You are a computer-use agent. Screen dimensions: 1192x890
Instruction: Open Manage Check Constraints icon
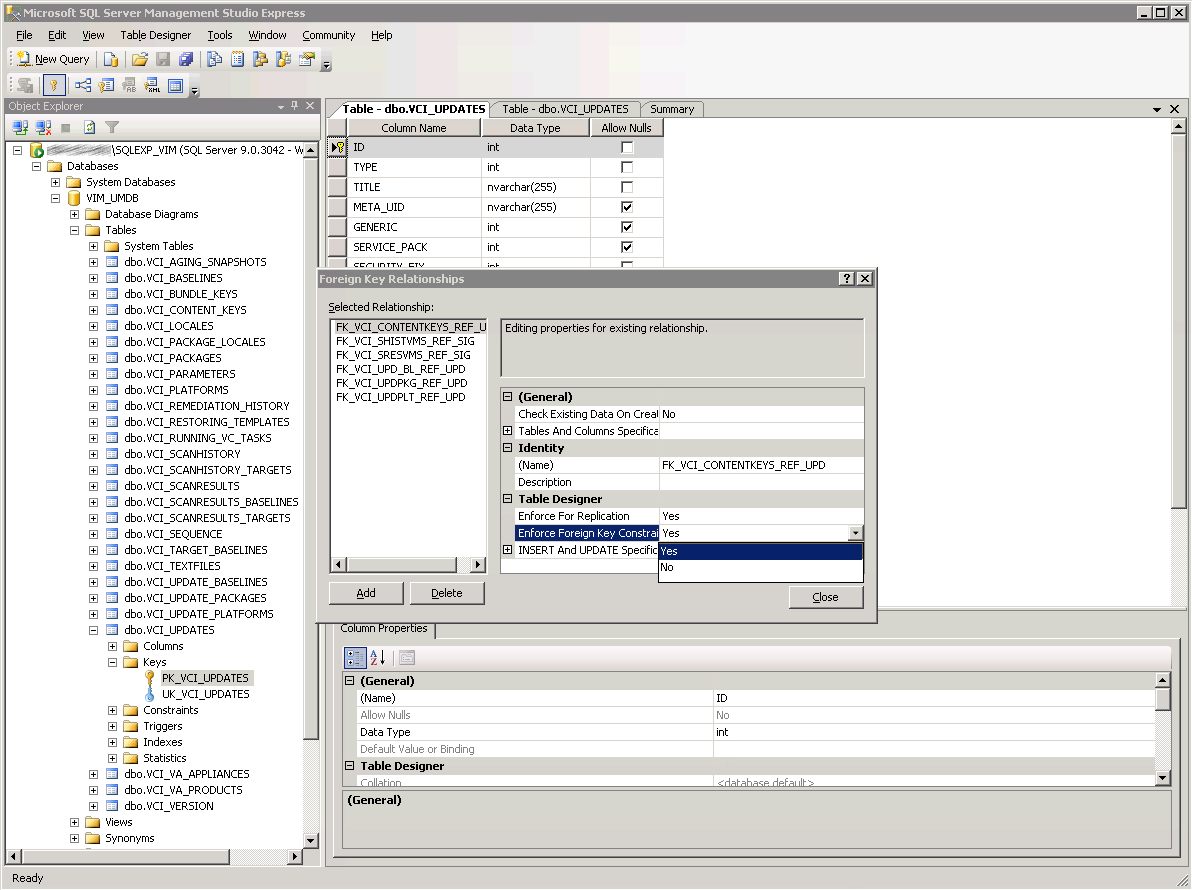tap(176, 86)
